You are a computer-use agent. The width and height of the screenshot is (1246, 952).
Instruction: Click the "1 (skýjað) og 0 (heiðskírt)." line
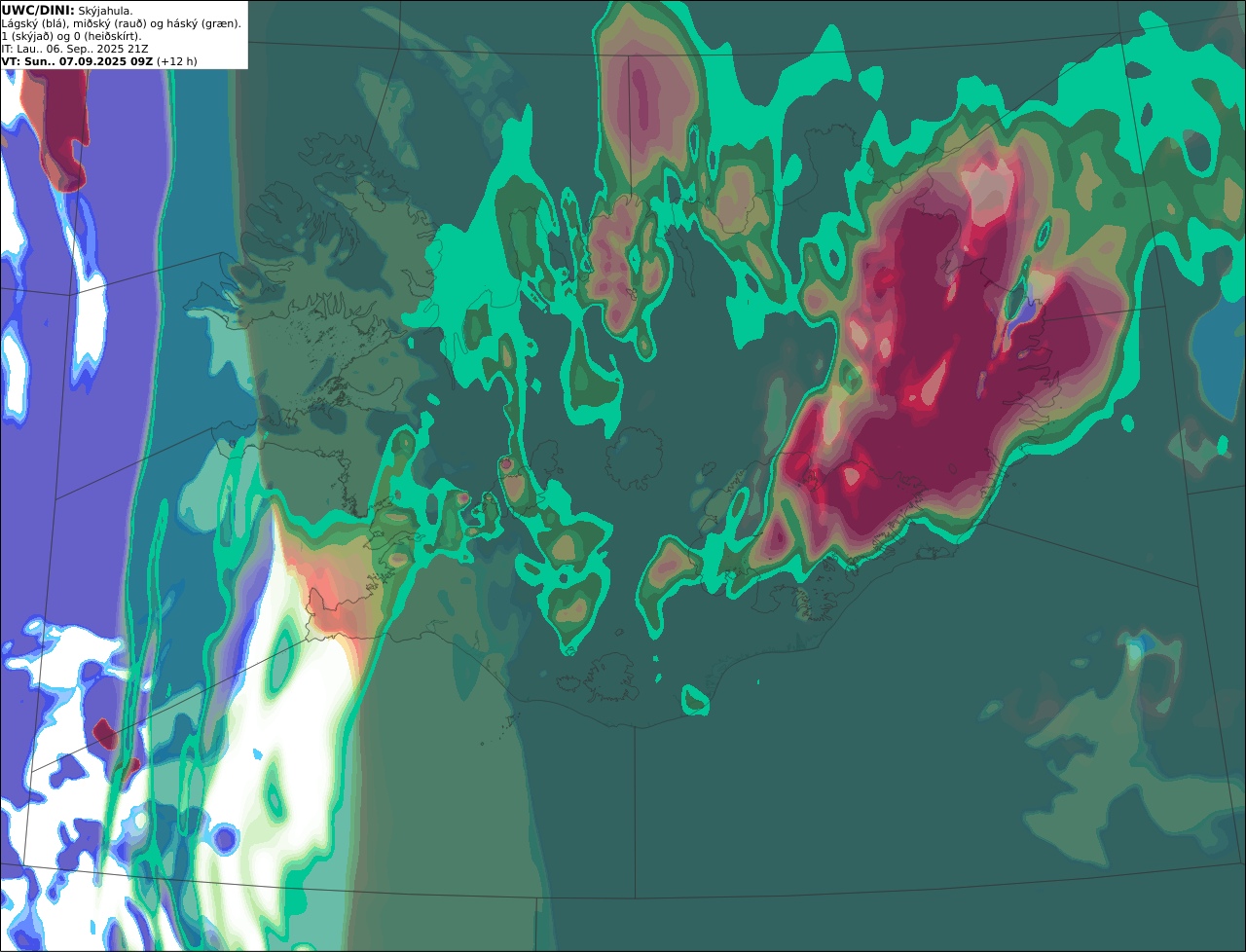[71, 36]
